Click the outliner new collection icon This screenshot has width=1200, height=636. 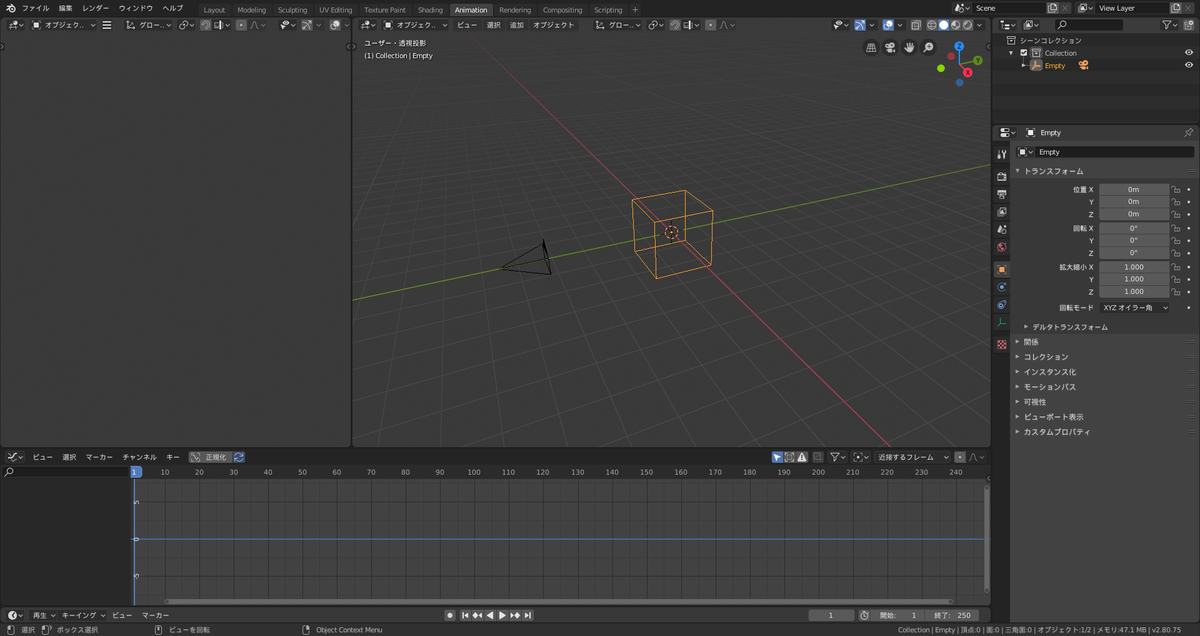click(x=1189, y=25)
